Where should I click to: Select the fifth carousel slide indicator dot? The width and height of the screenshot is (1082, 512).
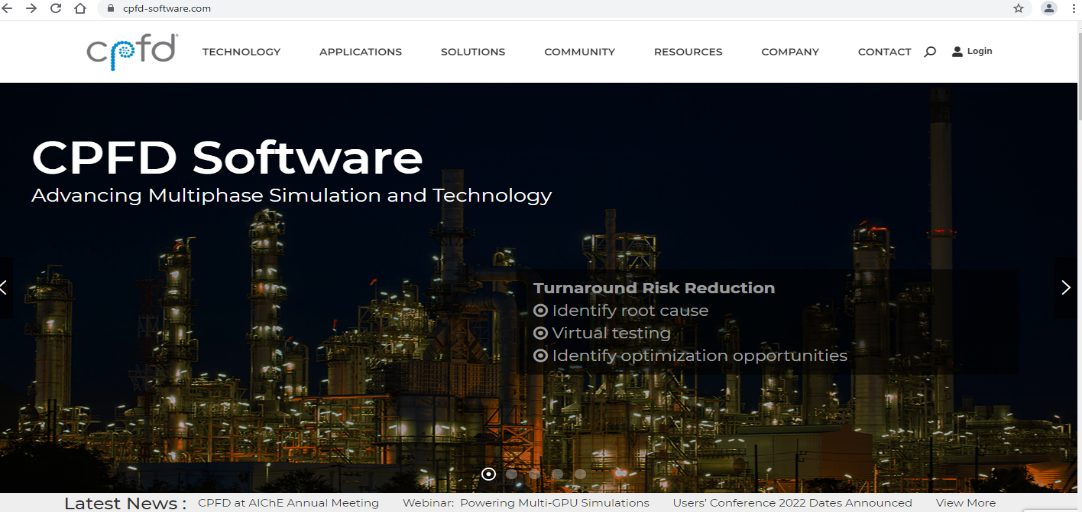tap(580, 474)
